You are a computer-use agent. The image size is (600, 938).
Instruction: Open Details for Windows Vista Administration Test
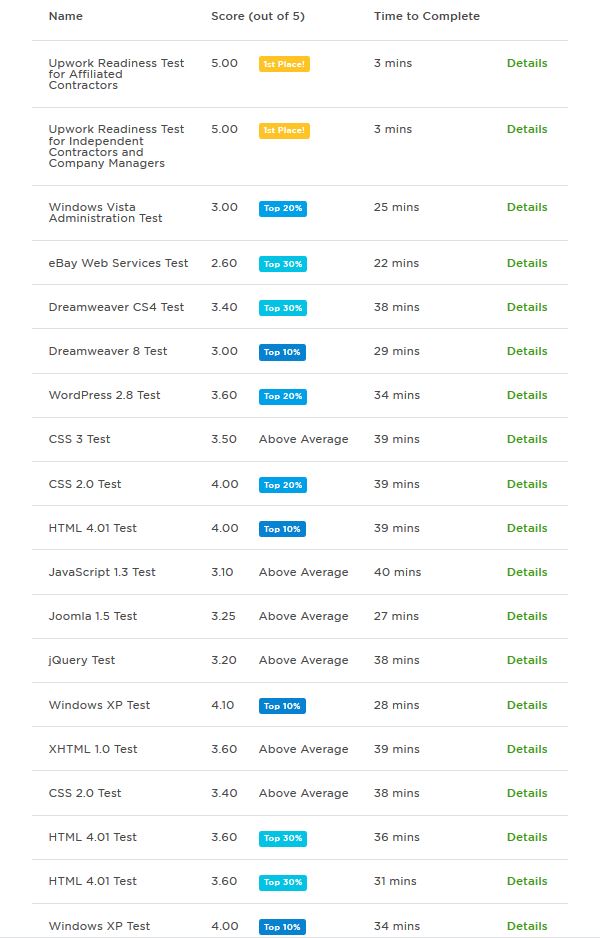coord(526,207)
